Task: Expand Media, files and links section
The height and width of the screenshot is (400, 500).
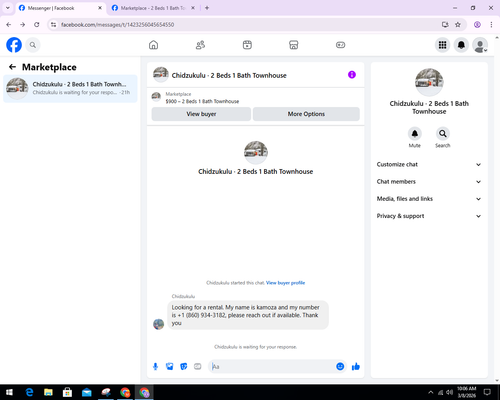Action: [429, 199]
